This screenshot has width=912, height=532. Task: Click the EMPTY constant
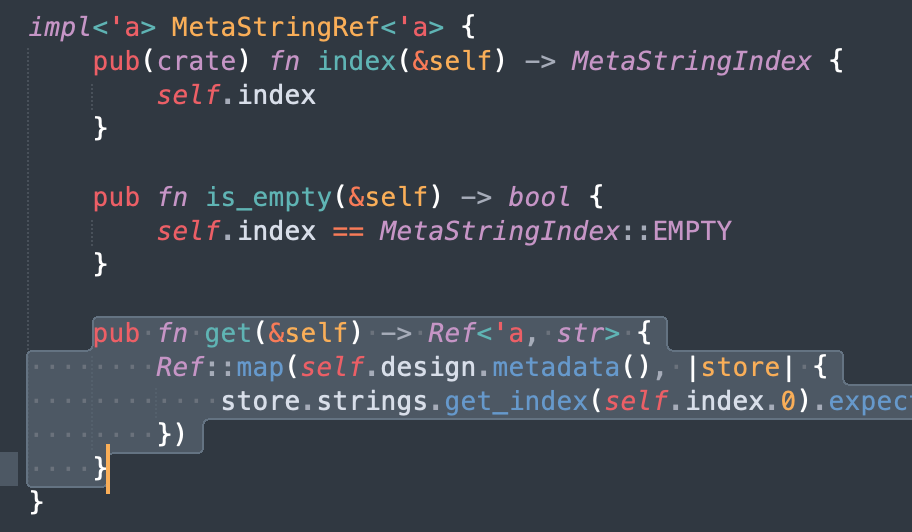[692, 231]
